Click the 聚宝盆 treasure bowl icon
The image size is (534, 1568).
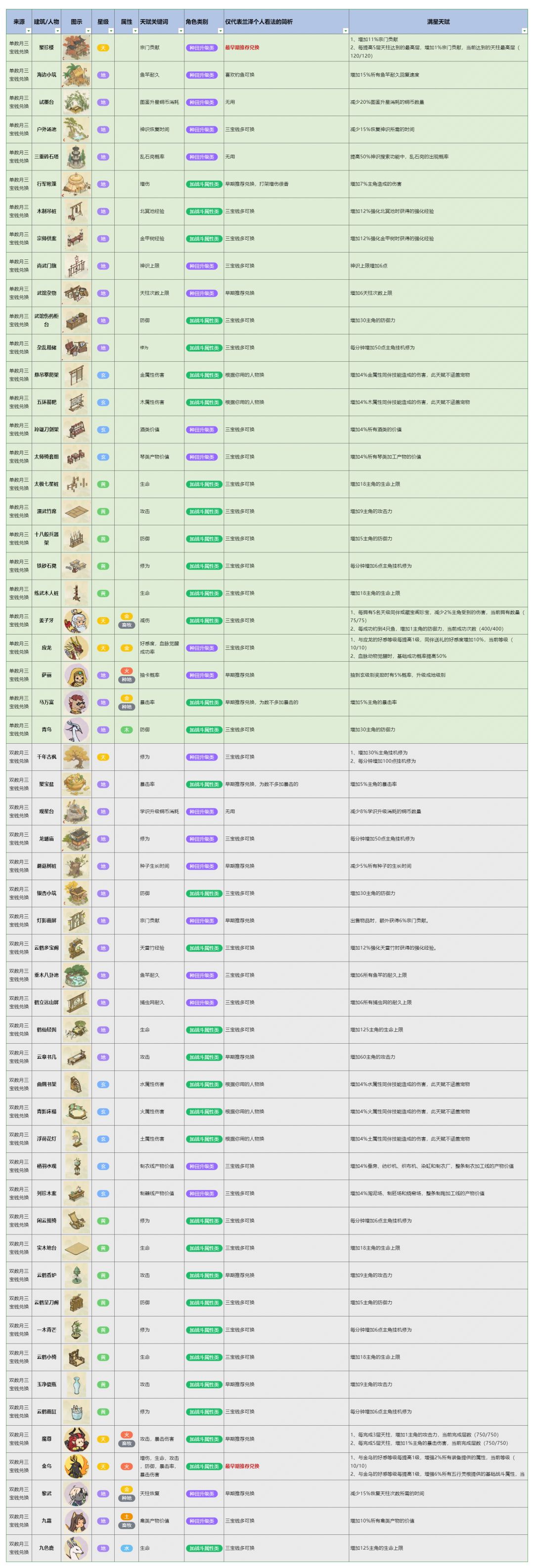pyautogui.click(x=76, y=784)
